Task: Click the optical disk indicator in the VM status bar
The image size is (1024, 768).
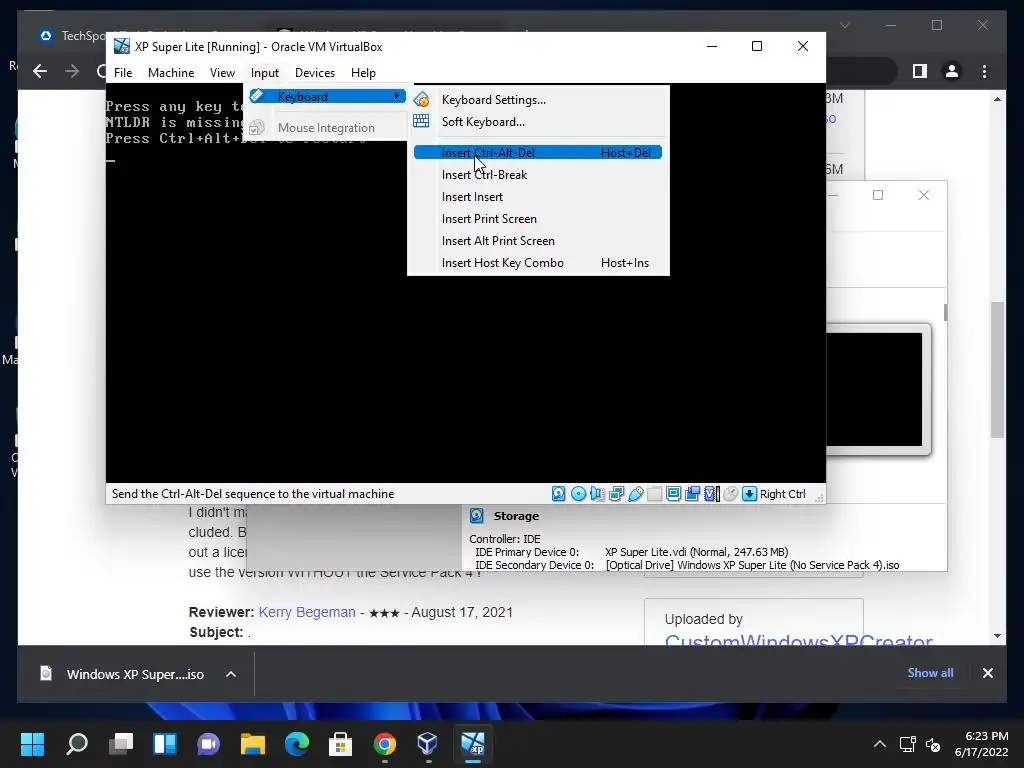Action: point(578,494)
